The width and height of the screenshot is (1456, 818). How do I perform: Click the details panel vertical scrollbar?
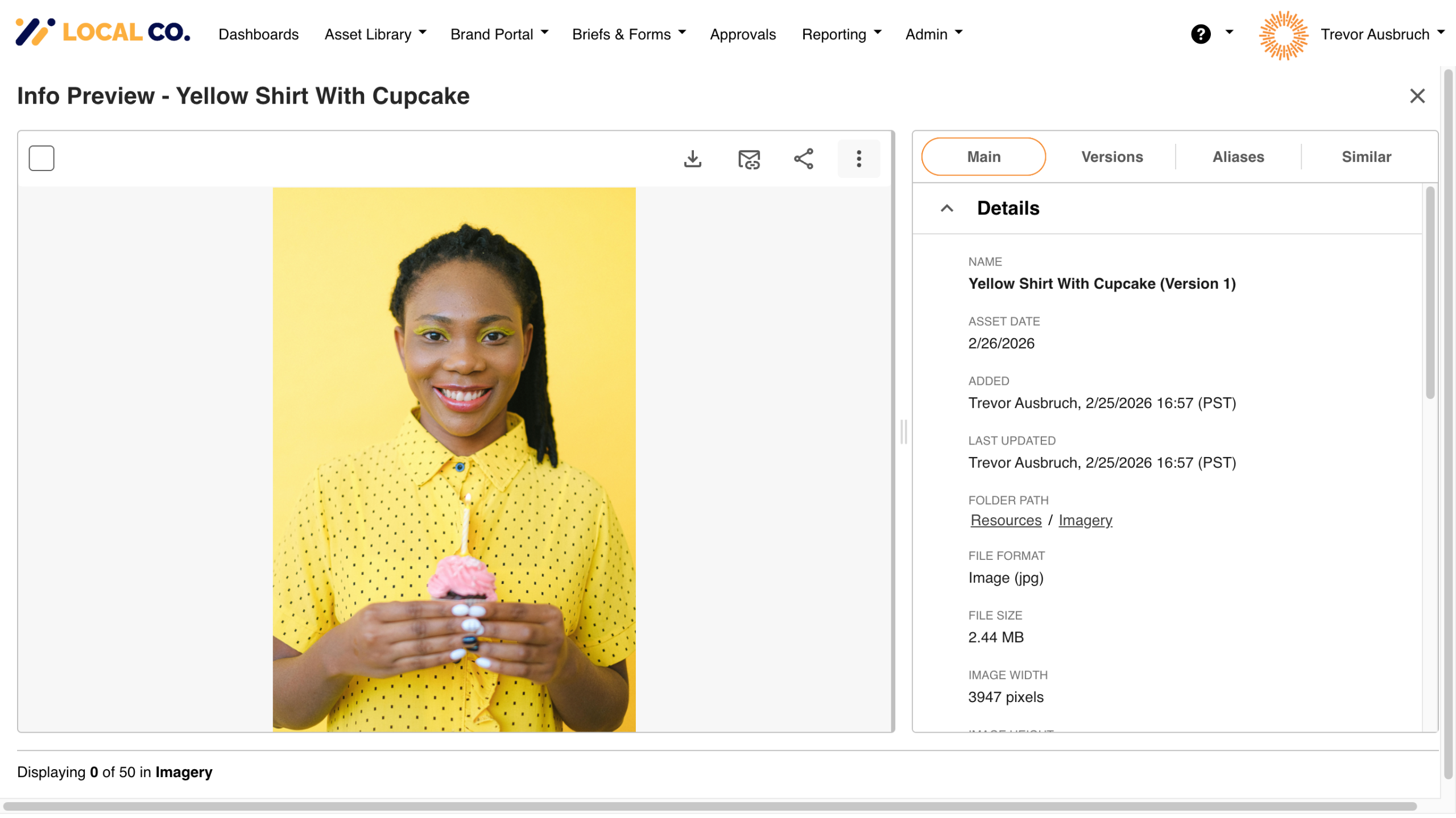point(1430,293)
